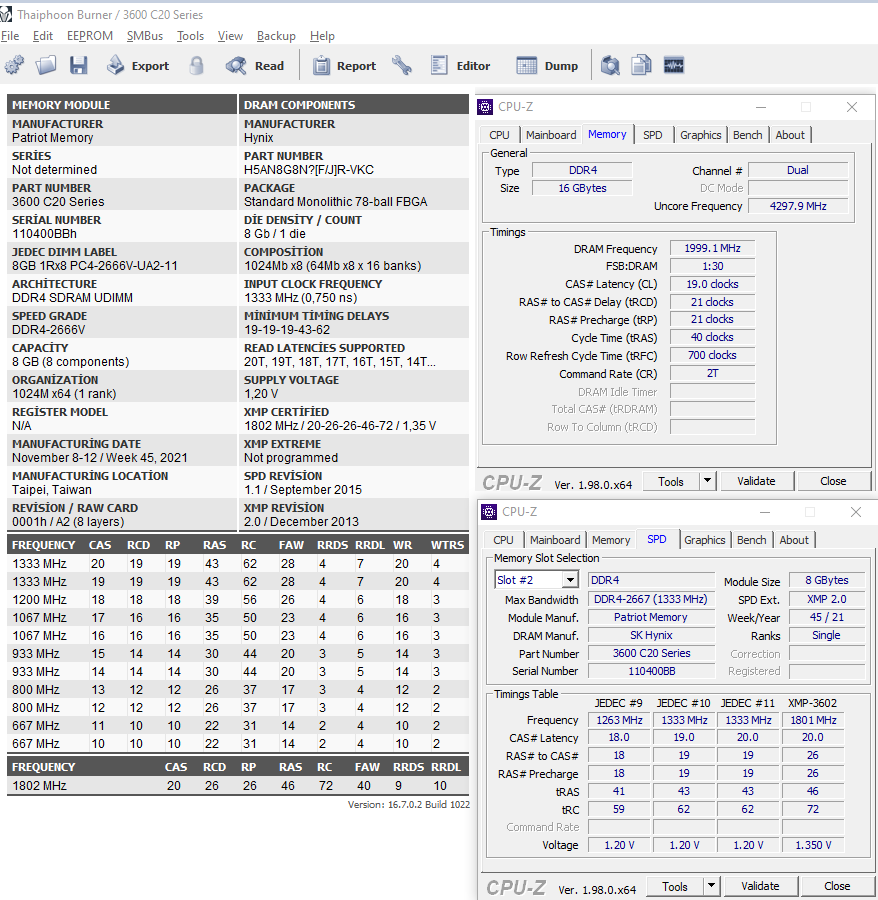The image size is (878, 900).
Task: Click Validate button in lower CPU-Z window
Action: click(x=760, y=886)
